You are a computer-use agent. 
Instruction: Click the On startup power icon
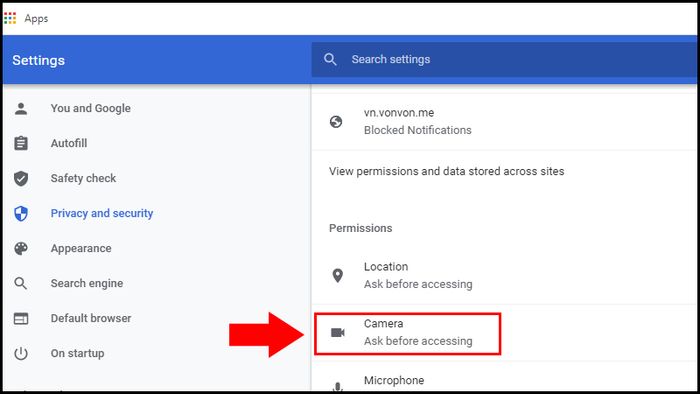pyautogui.click(x=21, y=353)
